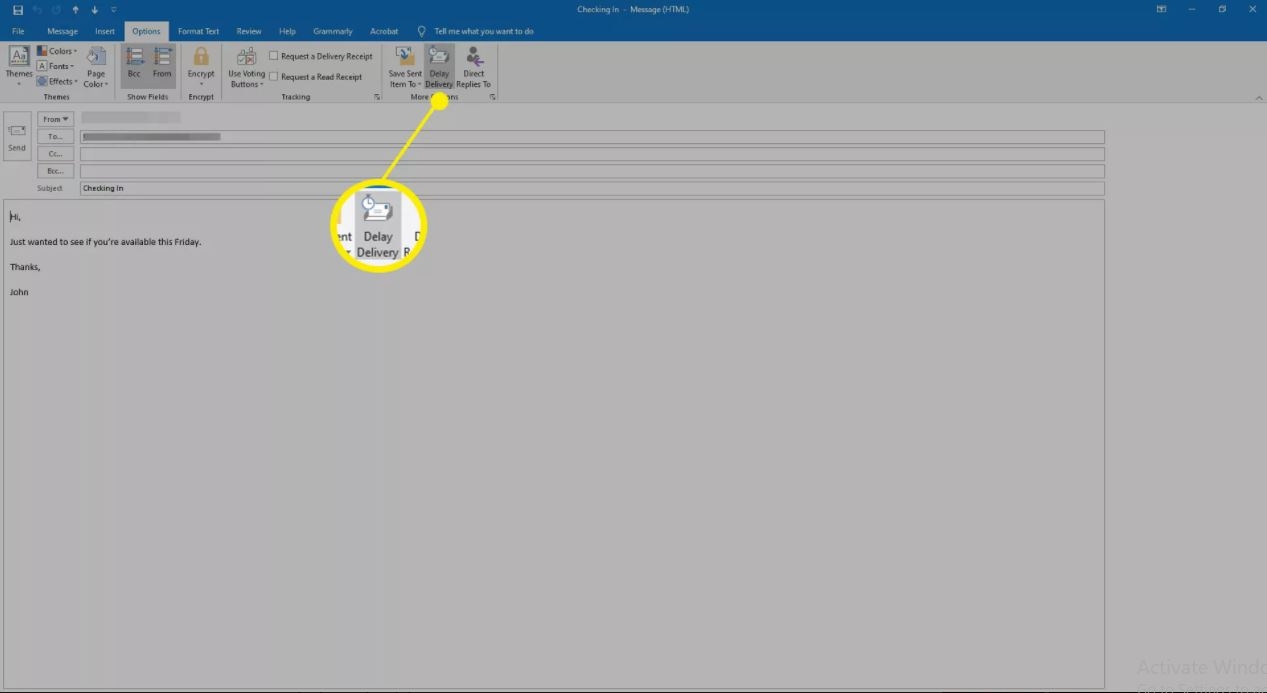Open the Review tab
This screenshot has width=1267, height=693.
coord(249,31)
